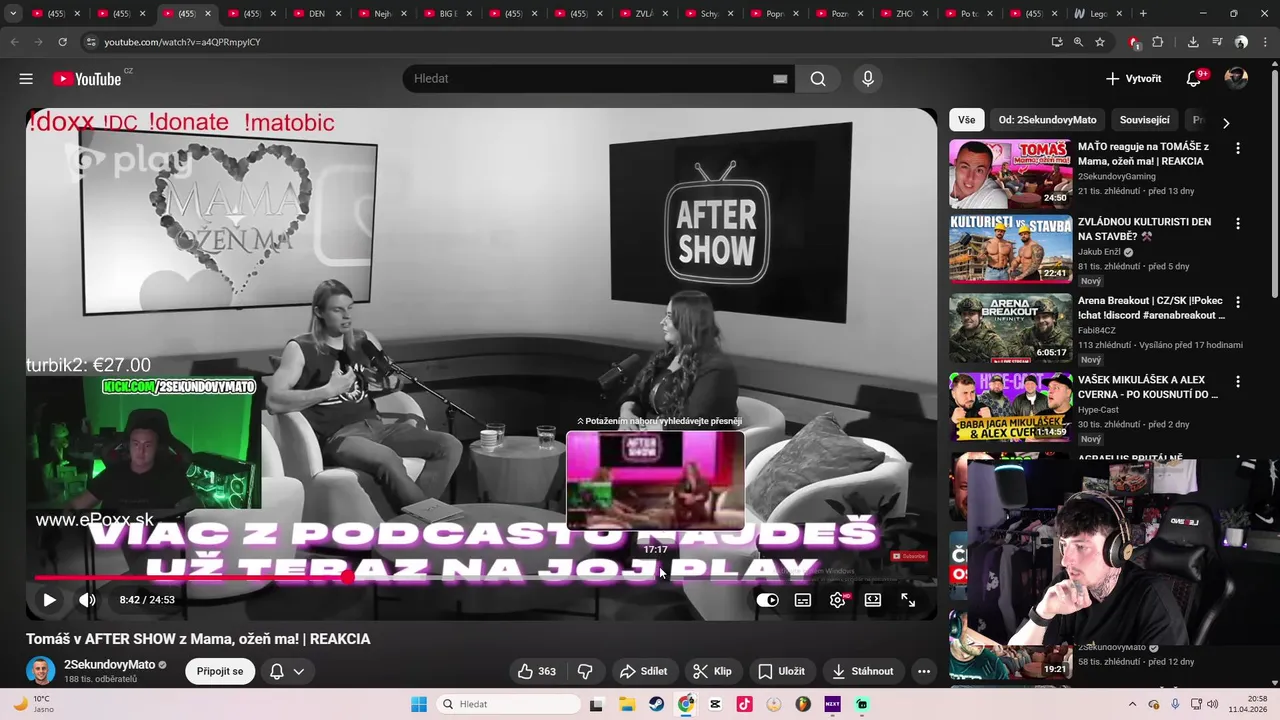
Task: Open browser downloads icon
Action: pyautogui.click(x=1193, y=42)
